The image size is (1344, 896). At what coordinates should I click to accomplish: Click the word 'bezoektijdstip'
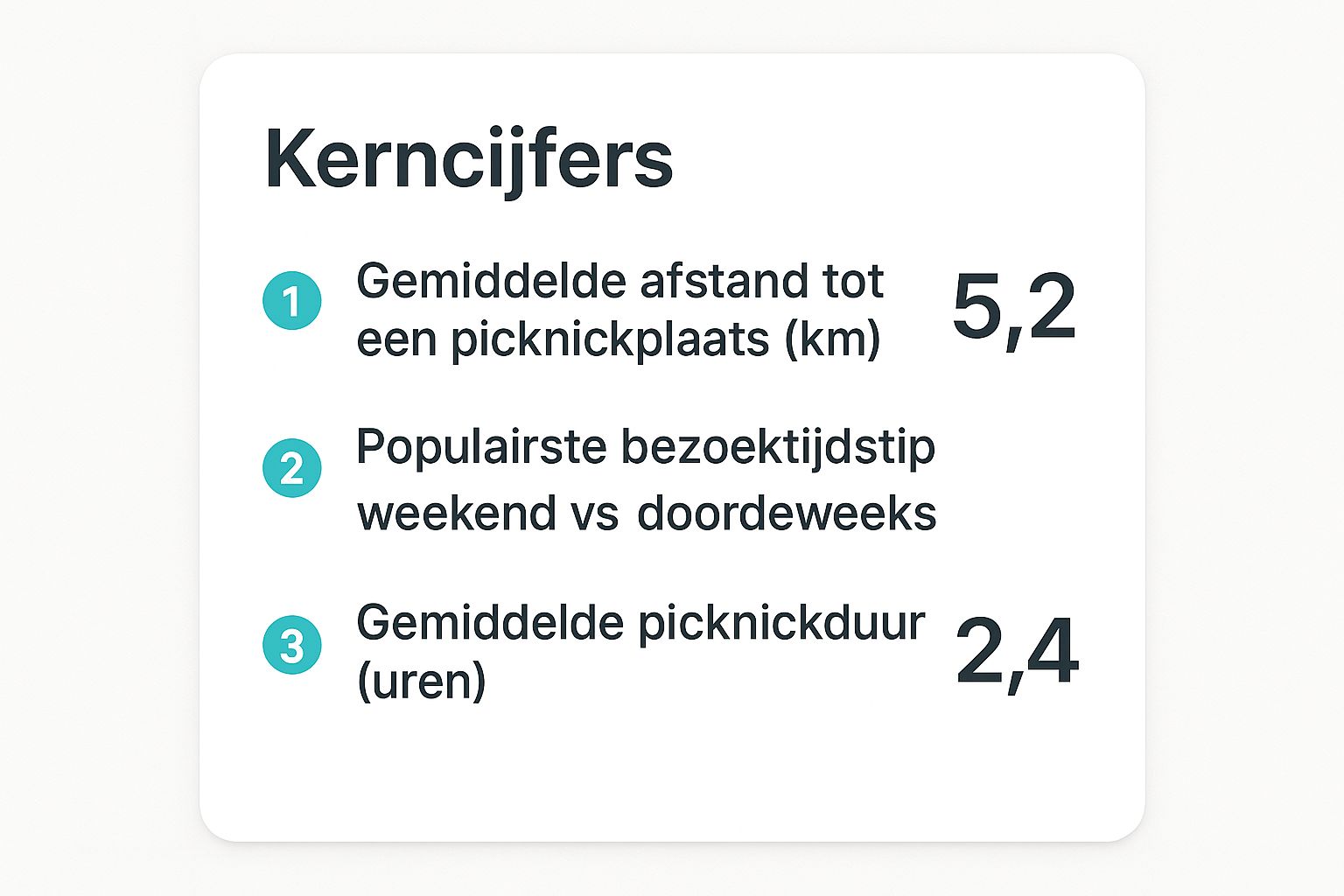[x=779, y=449]
